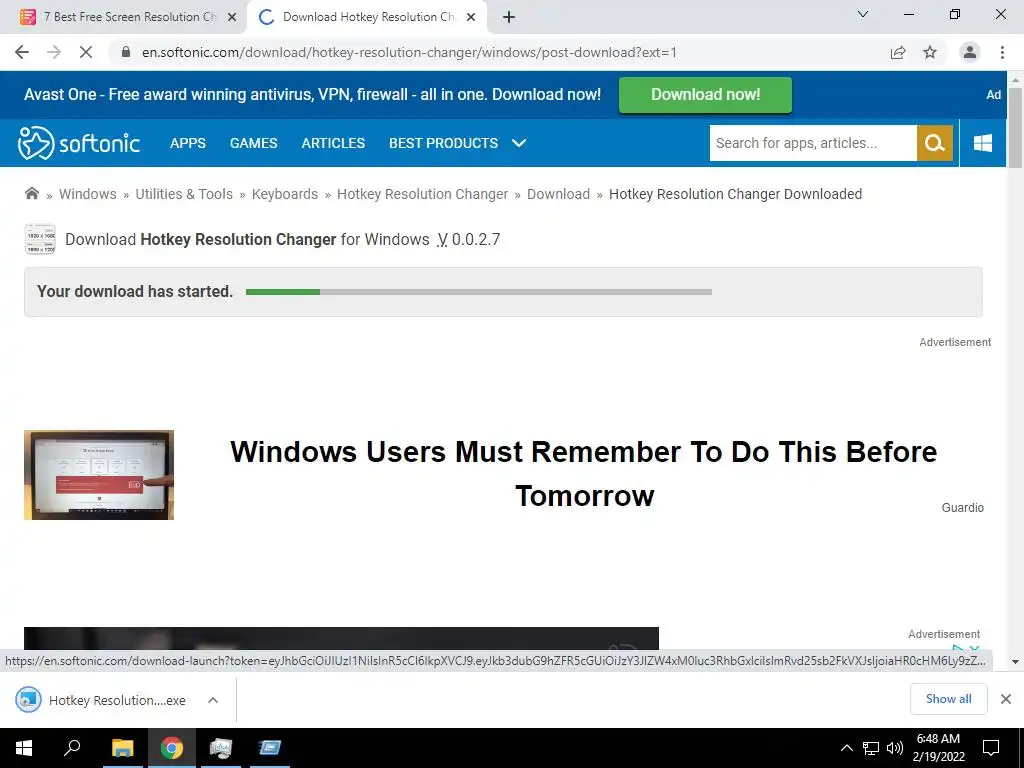This screenshot has height=768, width=1024.
Task: Open the Windows Start menu
Action: point(24,748)
